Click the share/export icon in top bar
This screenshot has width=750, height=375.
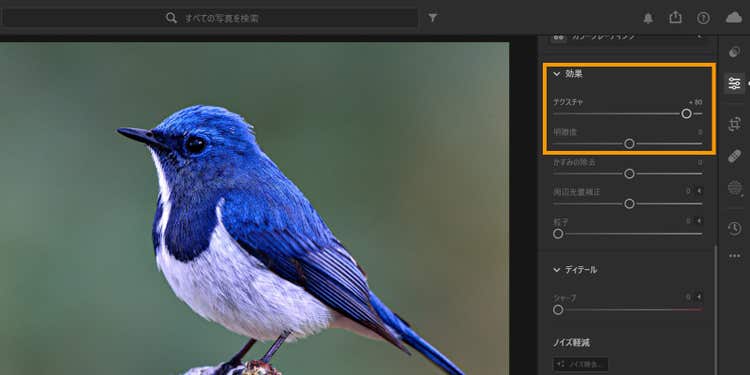click(x=675, y=18)
